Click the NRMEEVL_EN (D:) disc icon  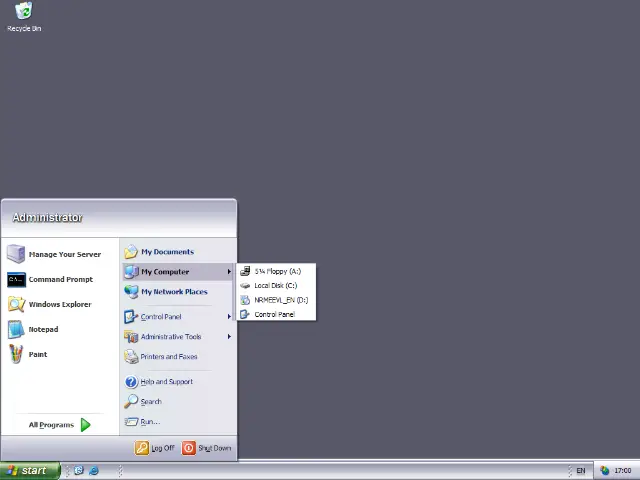245,300
